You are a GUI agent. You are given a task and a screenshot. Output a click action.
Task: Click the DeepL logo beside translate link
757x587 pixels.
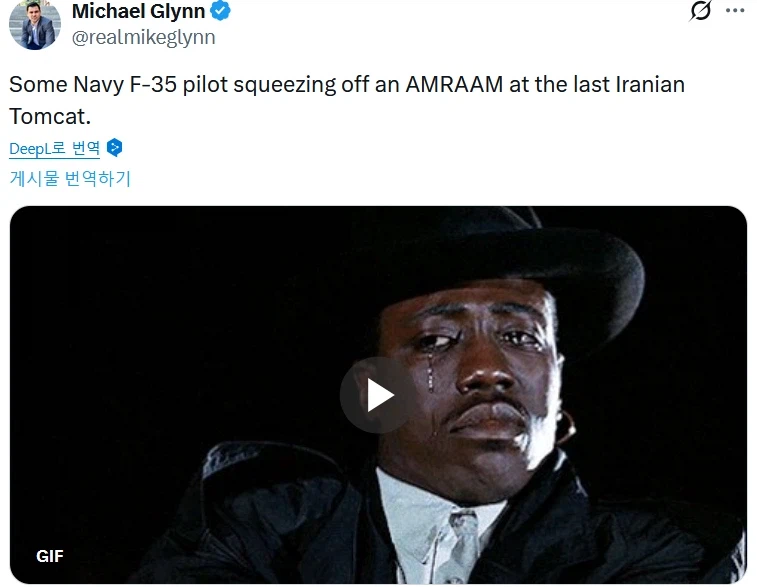point(115,148)
